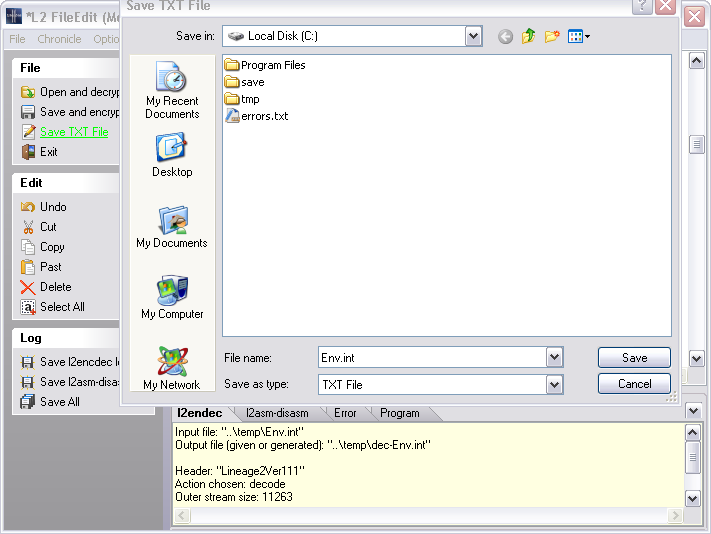This screenshot has height=534, width=711.
Task: Expand the Save in location dropdown
Action: point(473,36)
